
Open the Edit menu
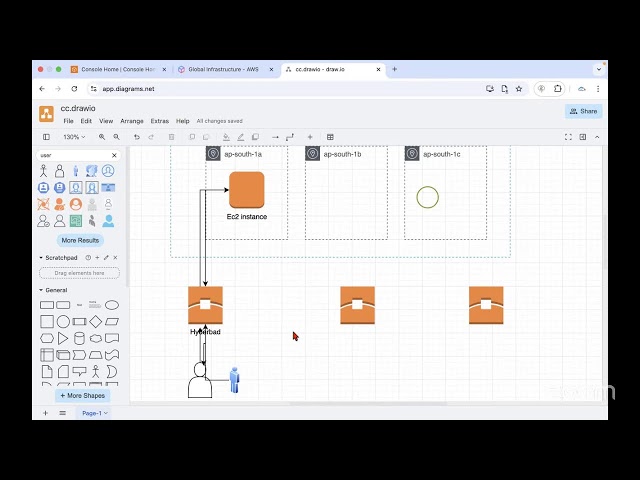click(86, 121)
